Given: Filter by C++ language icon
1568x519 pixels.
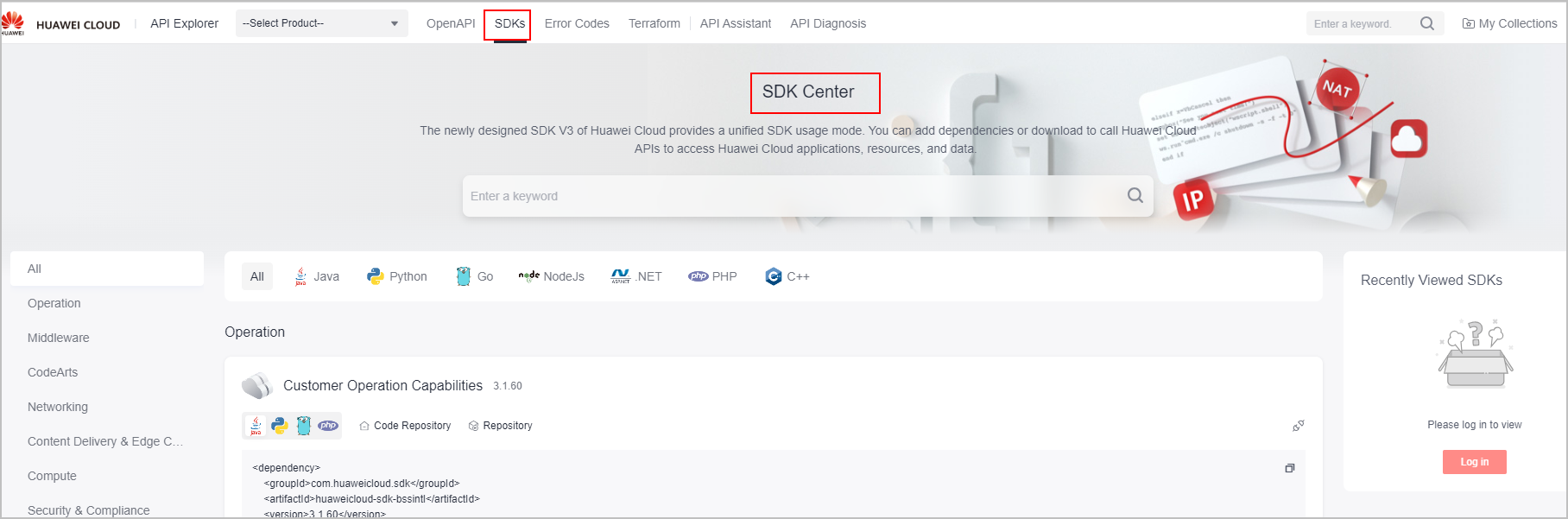Looking at the screenshot, I should tap(773, 276).
